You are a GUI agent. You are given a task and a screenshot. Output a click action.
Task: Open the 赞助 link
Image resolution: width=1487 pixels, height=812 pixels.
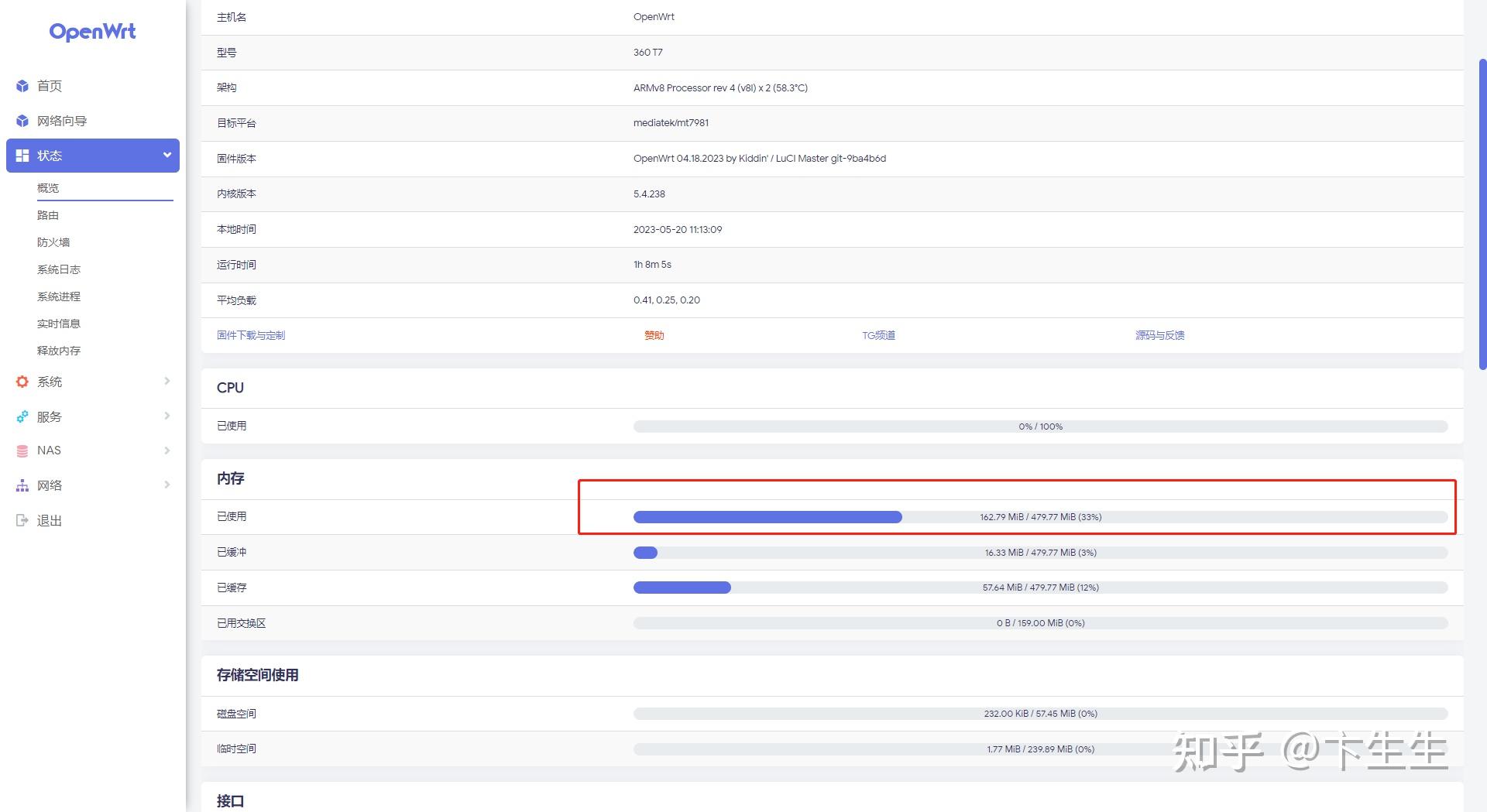click(x=654, y=335)
